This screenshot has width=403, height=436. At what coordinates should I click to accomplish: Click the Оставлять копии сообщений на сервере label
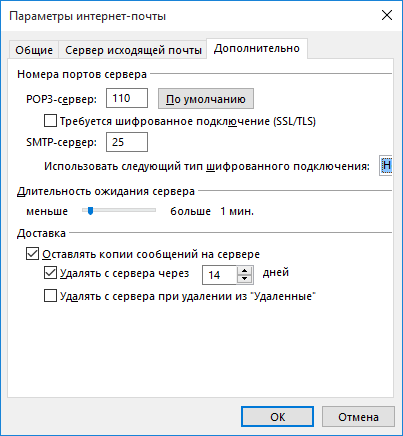pos(151,254)
